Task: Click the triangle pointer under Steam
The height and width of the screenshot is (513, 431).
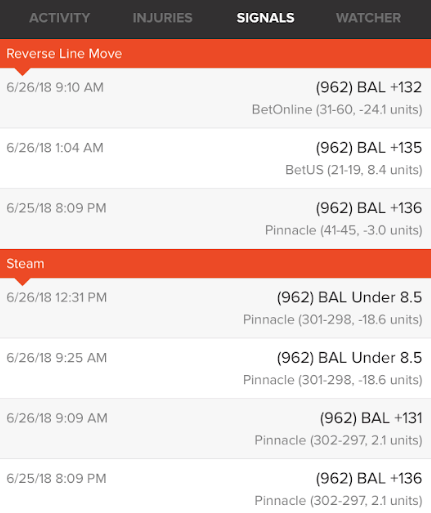Action: [22, 282]
